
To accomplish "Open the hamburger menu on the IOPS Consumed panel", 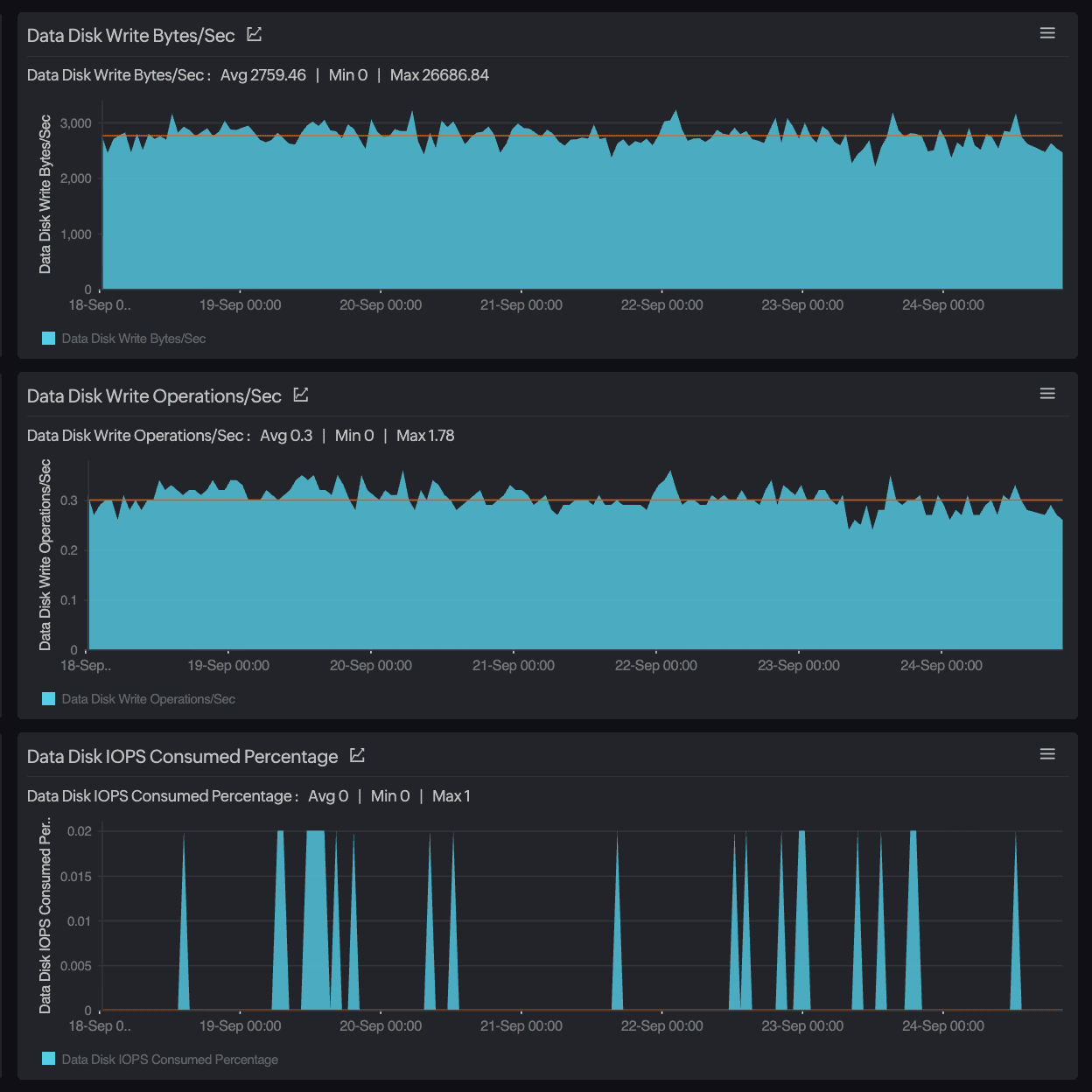I will [1047, 752].
